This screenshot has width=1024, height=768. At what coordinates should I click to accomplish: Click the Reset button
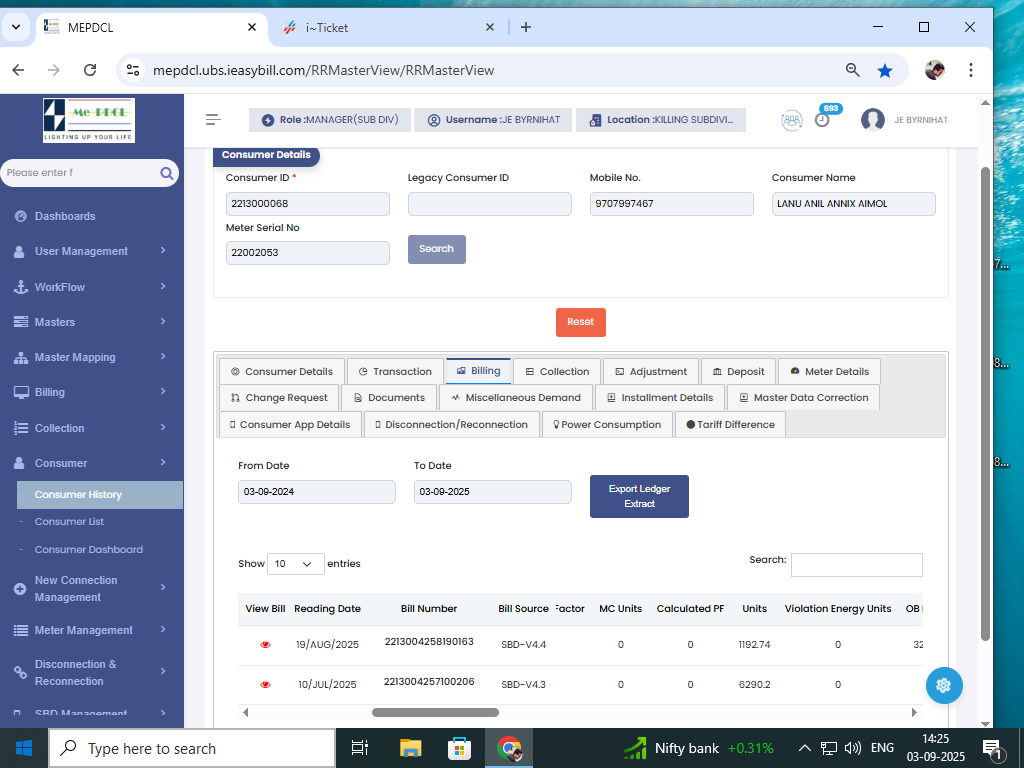coord(581,322)
